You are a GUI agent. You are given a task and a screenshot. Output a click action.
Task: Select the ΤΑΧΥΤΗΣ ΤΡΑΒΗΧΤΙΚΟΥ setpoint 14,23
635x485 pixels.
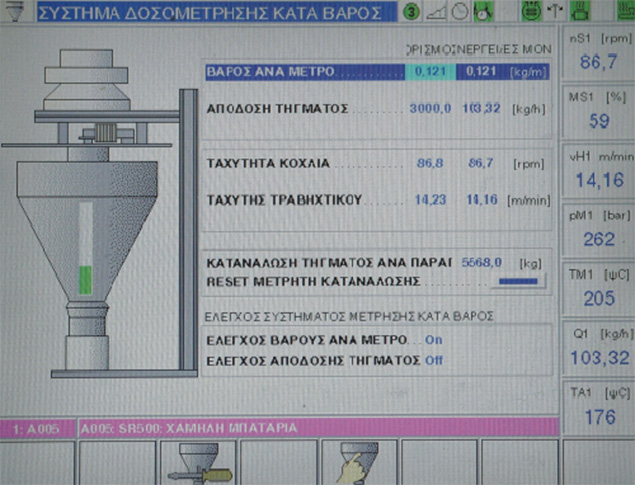[431, 199]
